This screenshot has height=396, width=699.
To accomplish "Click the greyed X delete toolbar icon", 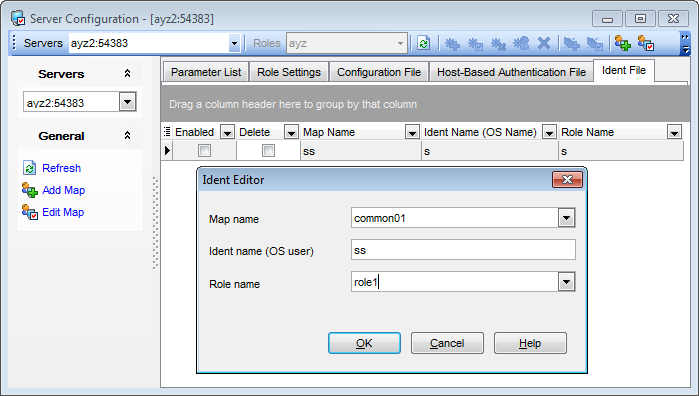I will [x=544, y=43].
